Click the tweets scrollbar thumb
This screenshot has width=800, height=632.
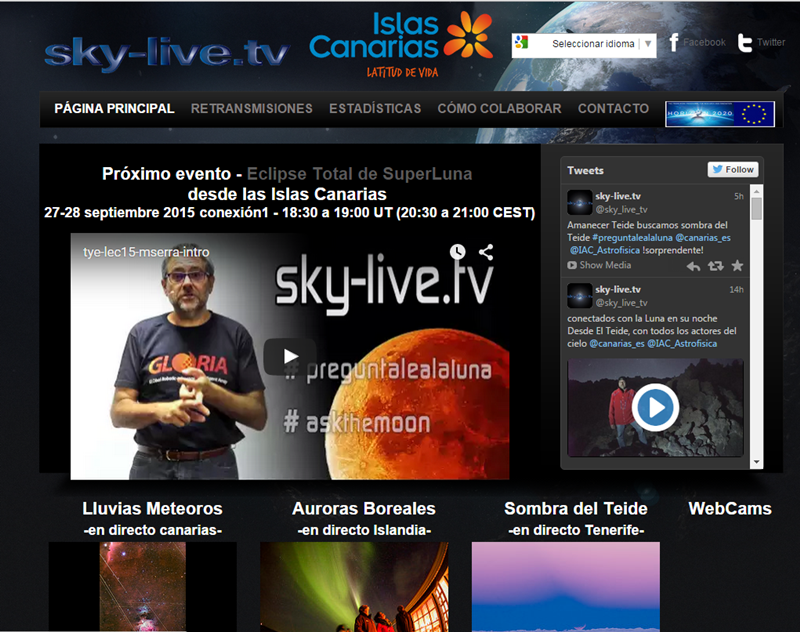click(x=756, y=209)
